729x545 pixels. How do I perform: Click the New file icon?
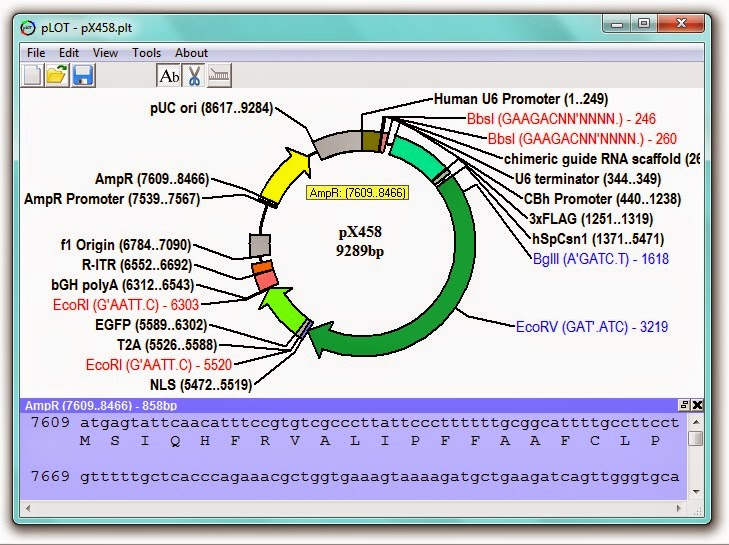pos(32,75)
